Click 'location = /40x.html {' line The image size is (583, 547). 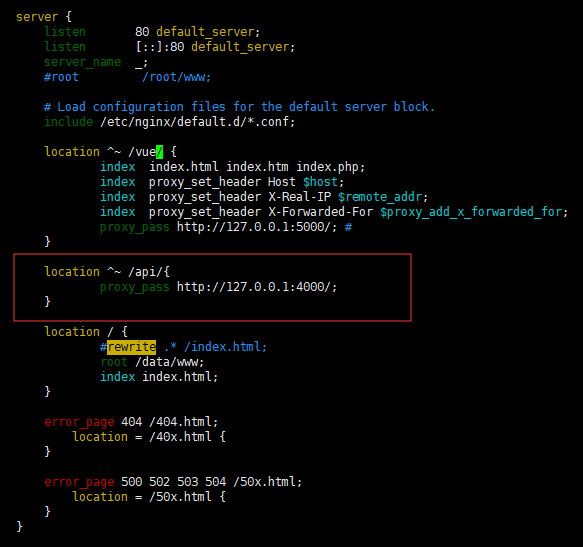coord(149,437)
